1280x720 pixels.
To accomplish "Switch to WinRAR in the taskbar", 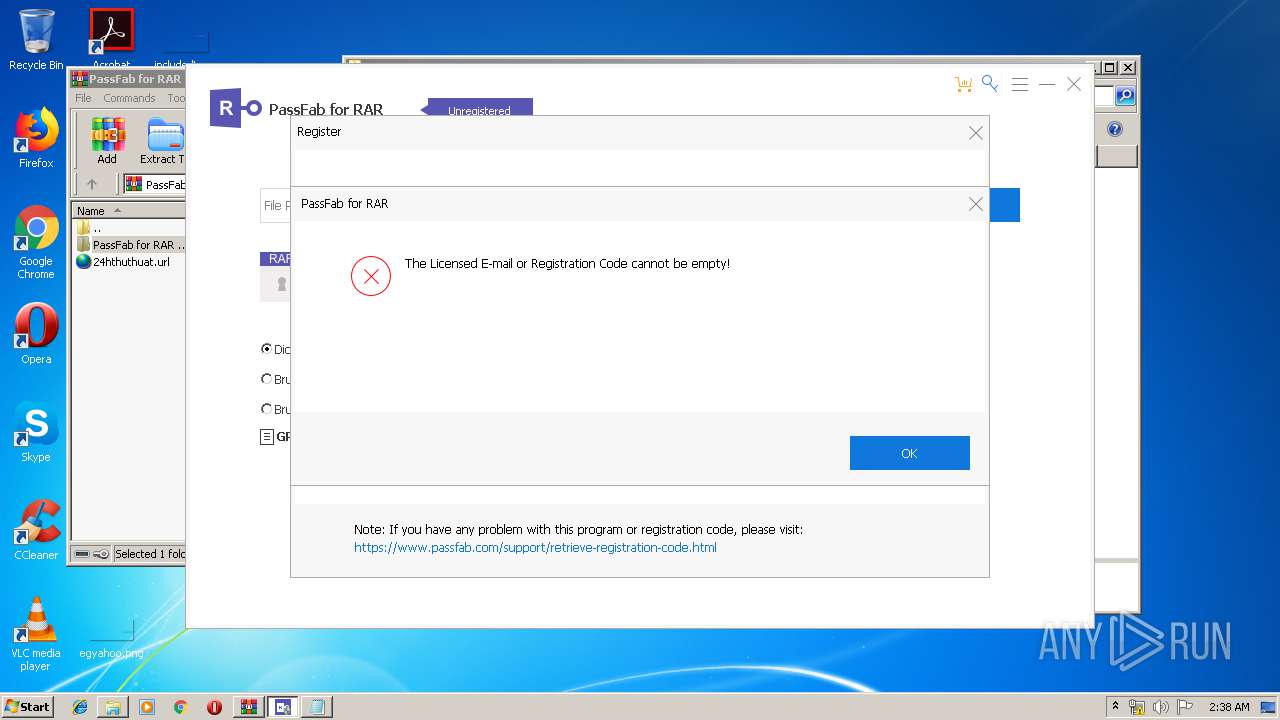I will click(x=248, y=707).
